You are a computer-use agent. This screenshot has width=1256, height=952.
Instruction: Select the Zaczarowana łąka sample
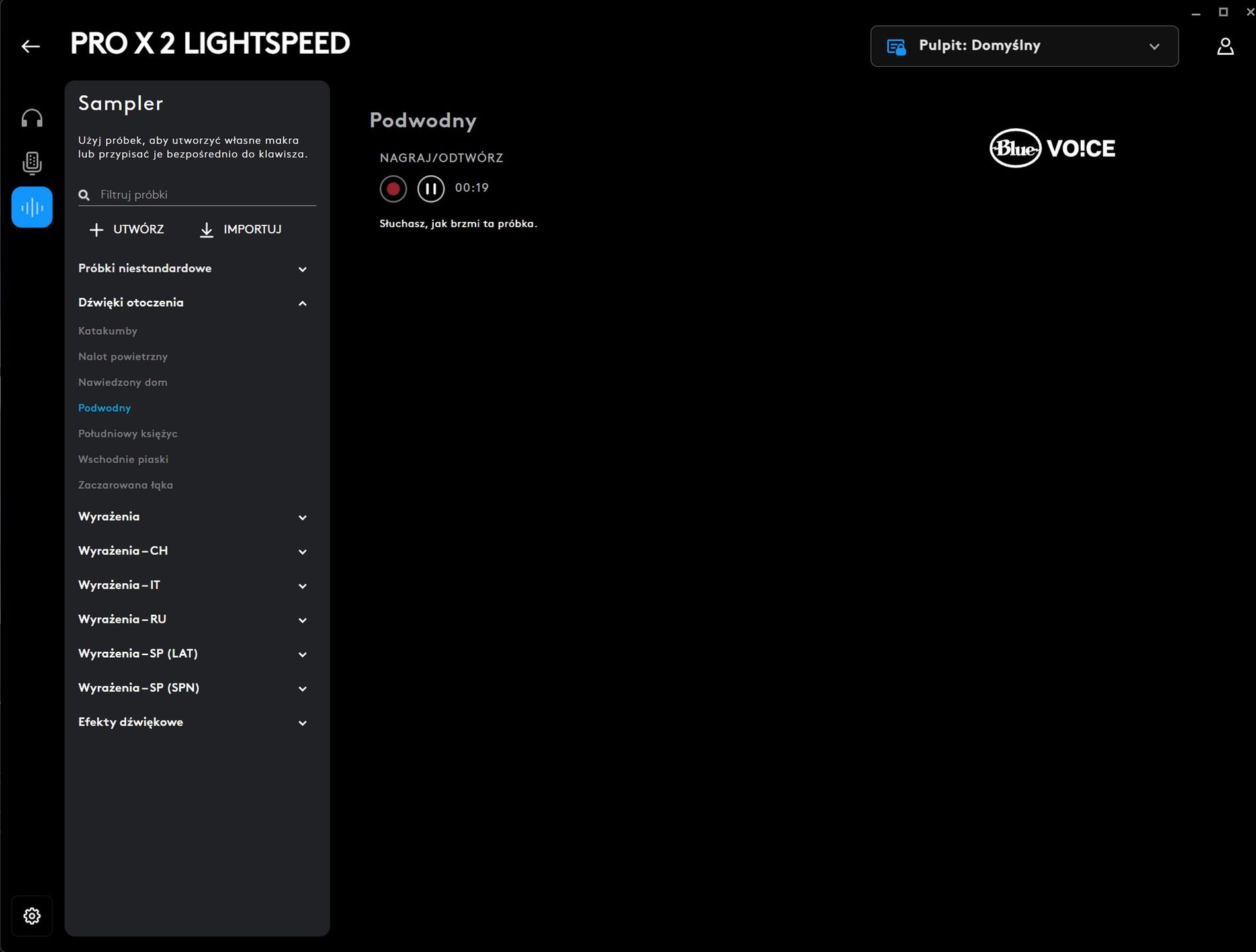pos(126,485)
